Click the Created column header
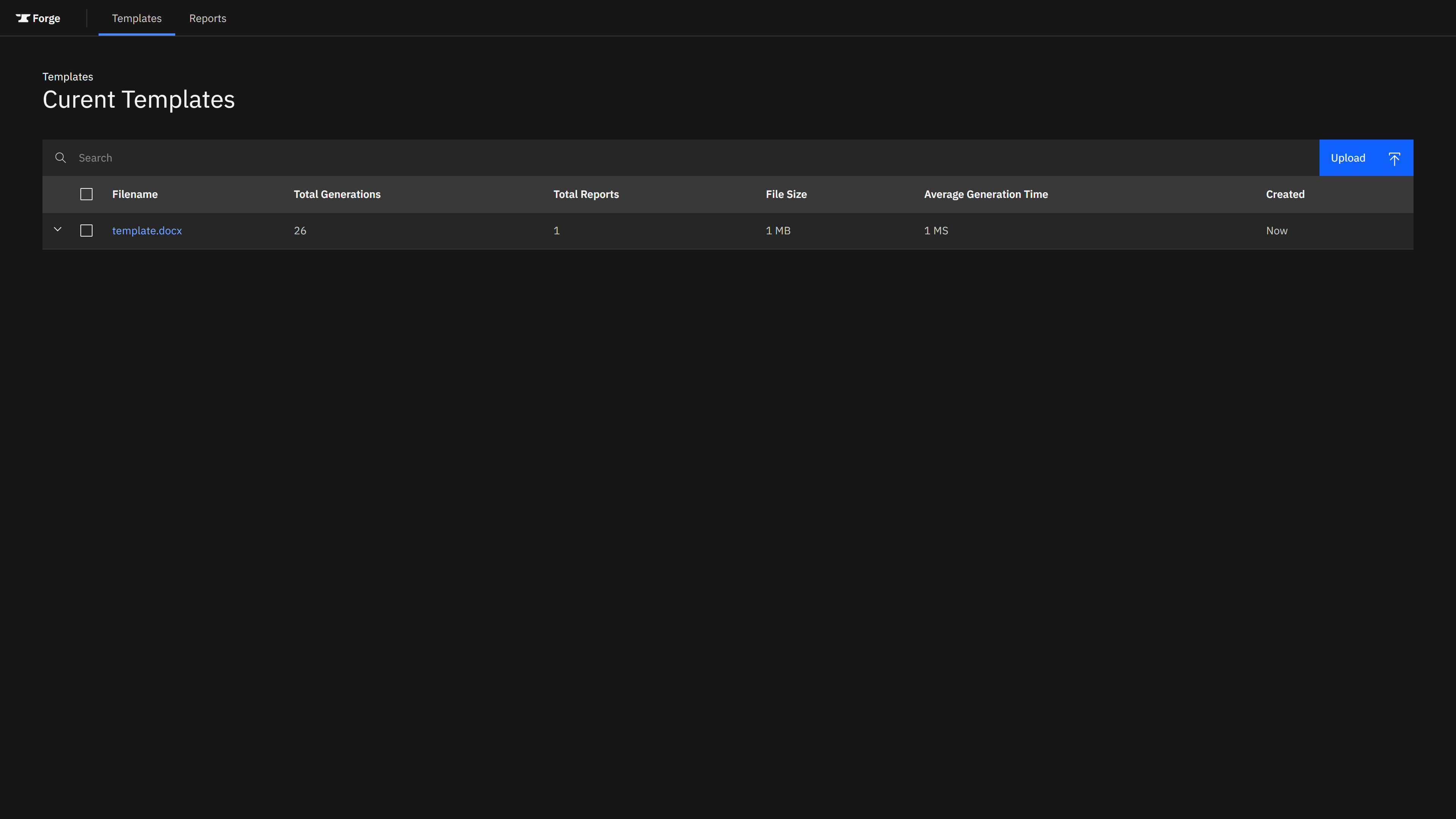 click(1285, 195)
